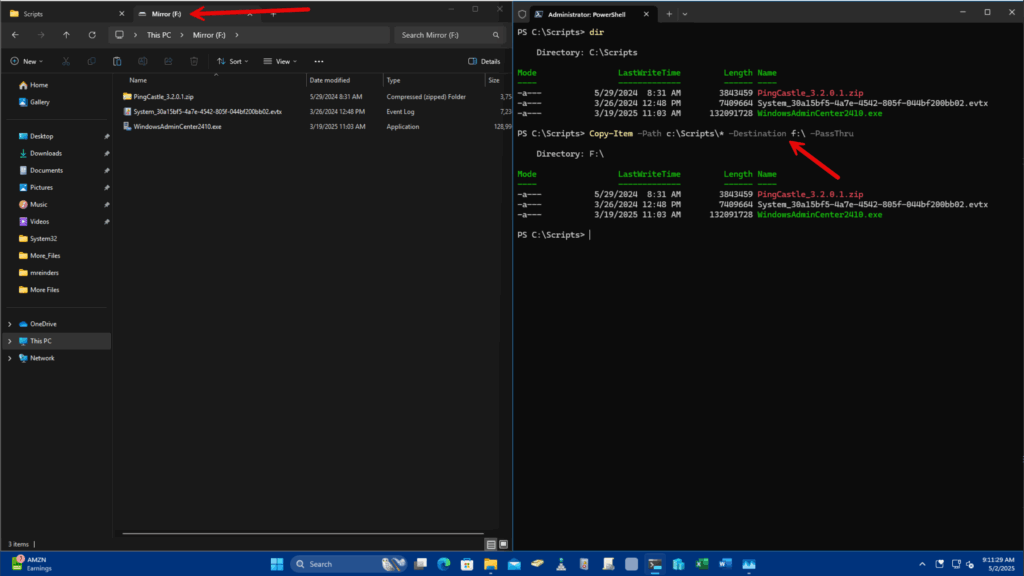Click the Copy icon in Explorer toolbar
Viewport: 1024px width, 576px height.
click(x=91, y=61)
